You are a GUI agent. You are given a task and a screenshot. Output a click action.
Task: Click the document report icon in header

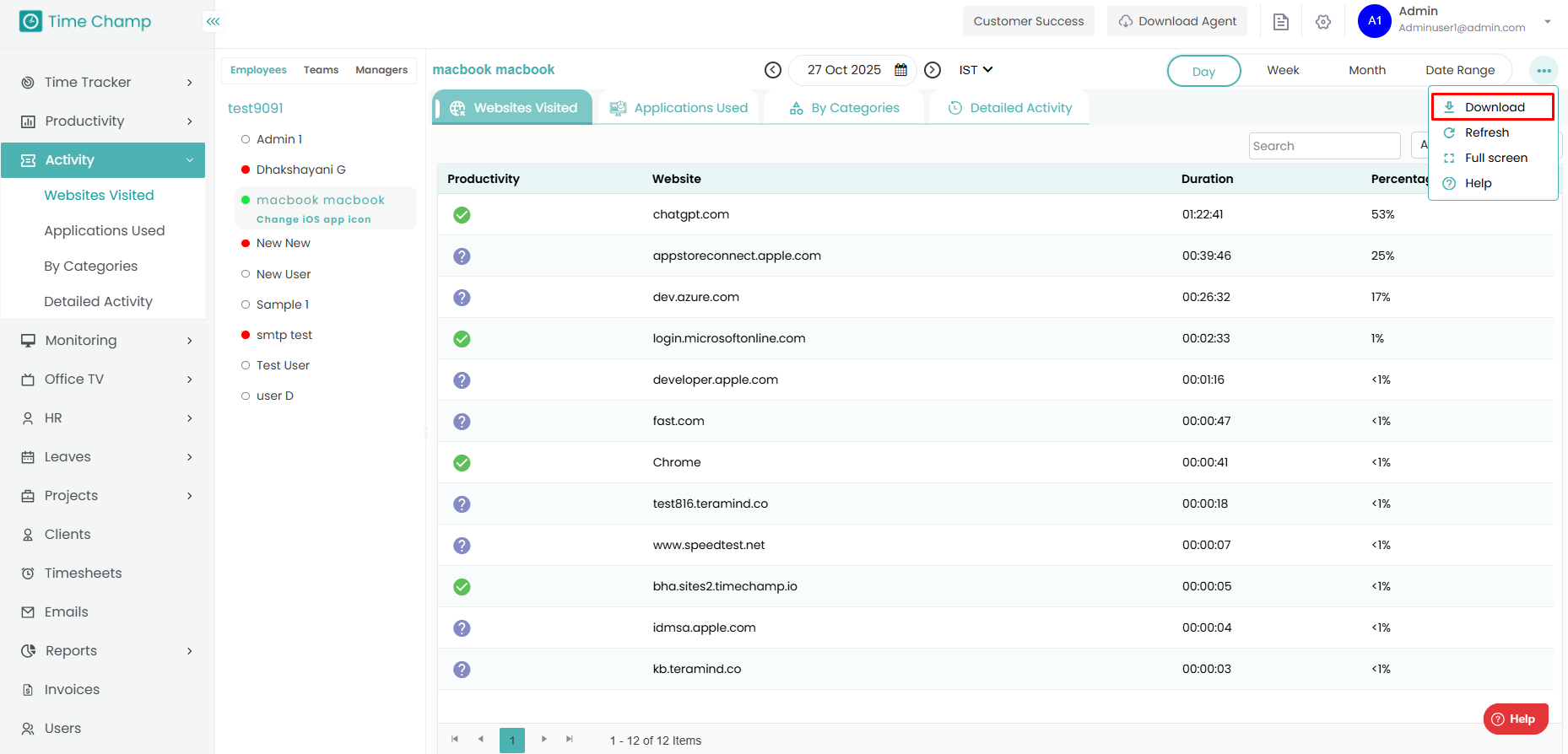(1280, 22)
